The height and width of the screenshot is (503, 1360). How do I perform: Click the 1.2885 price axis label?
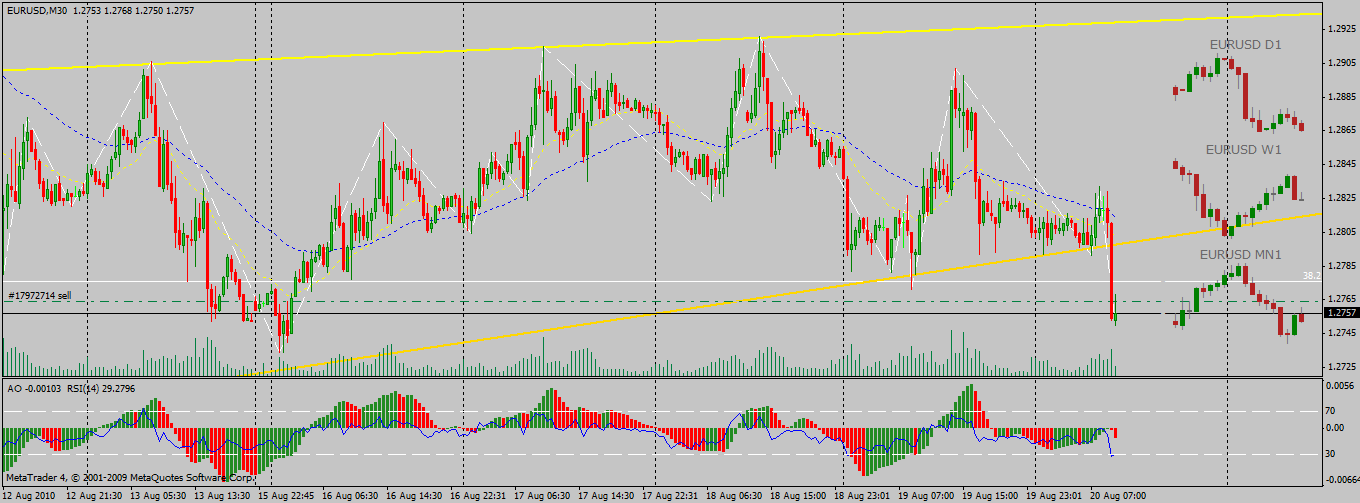(1341, 97)
